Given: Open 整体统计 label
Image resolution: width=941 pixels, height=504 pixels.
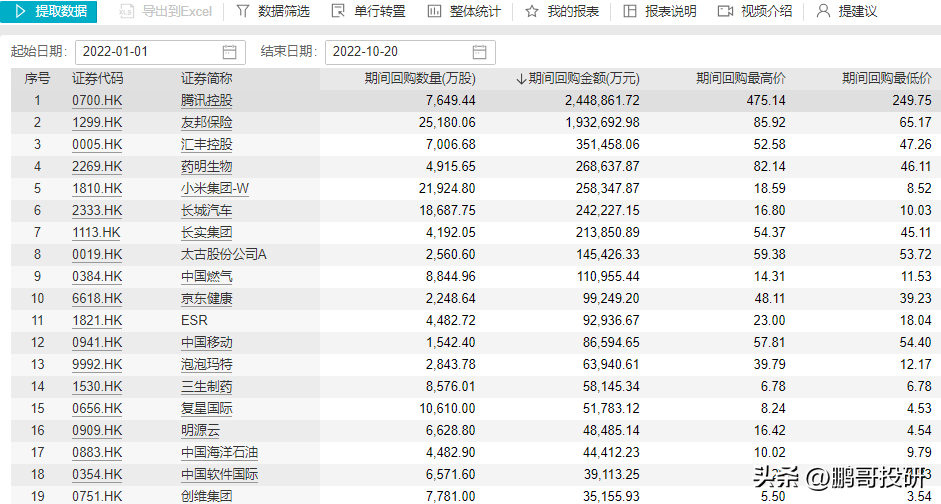Looking at the screenshot, I should (475, 11).
